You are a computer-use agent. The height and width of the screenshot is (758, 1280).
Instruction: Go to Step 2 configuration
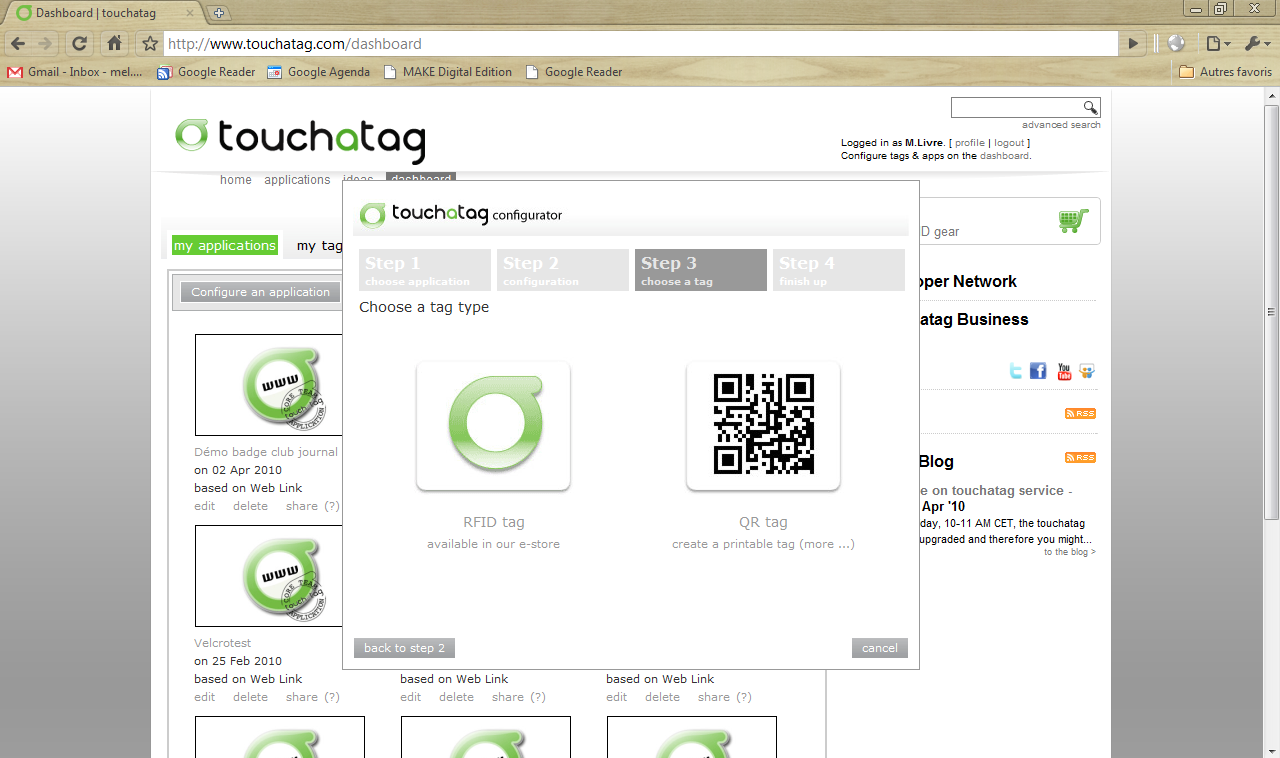(563, 270)
